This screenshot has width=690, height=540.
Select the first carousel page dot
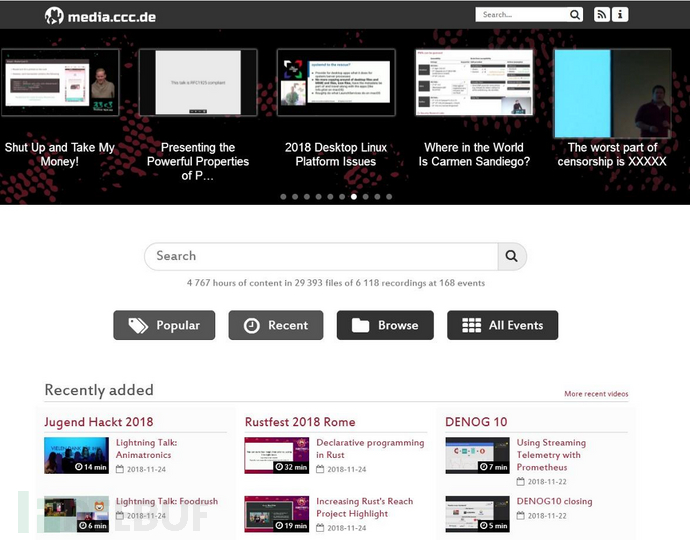coord(283,197)
